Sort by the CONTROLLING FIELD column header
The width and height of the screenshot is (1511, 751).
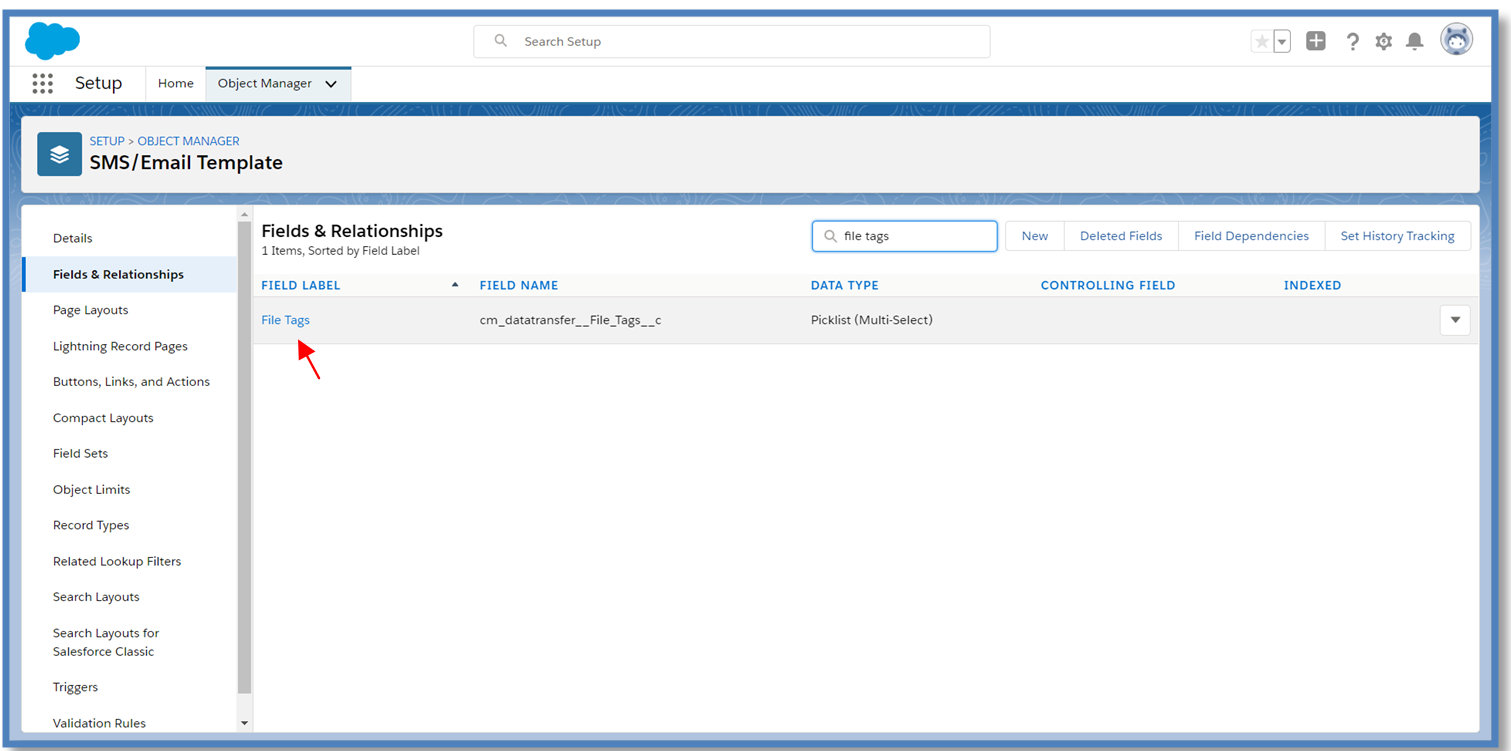pyautogui.click(x=1108, y=285)
